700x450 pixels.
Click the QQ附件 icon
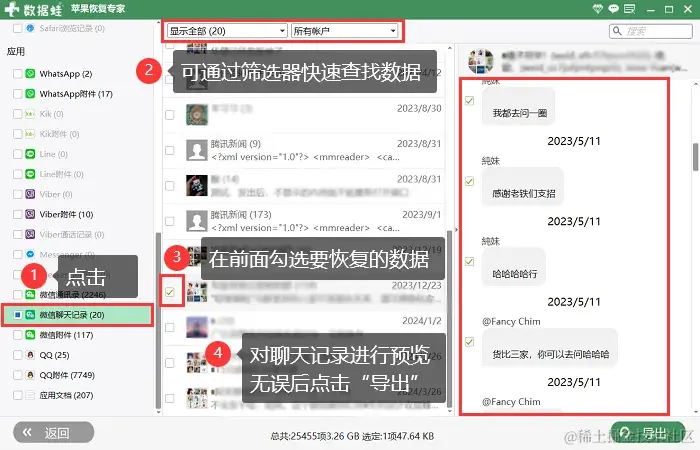(x=30, y=375)
